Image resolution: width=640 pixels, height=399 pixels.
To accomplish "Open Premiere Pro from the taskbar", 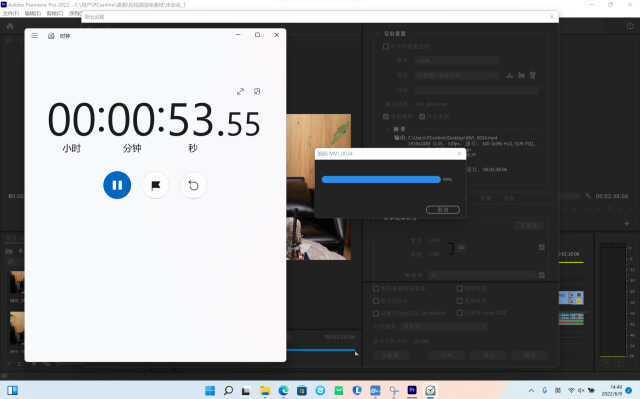I will pos(412,390).
